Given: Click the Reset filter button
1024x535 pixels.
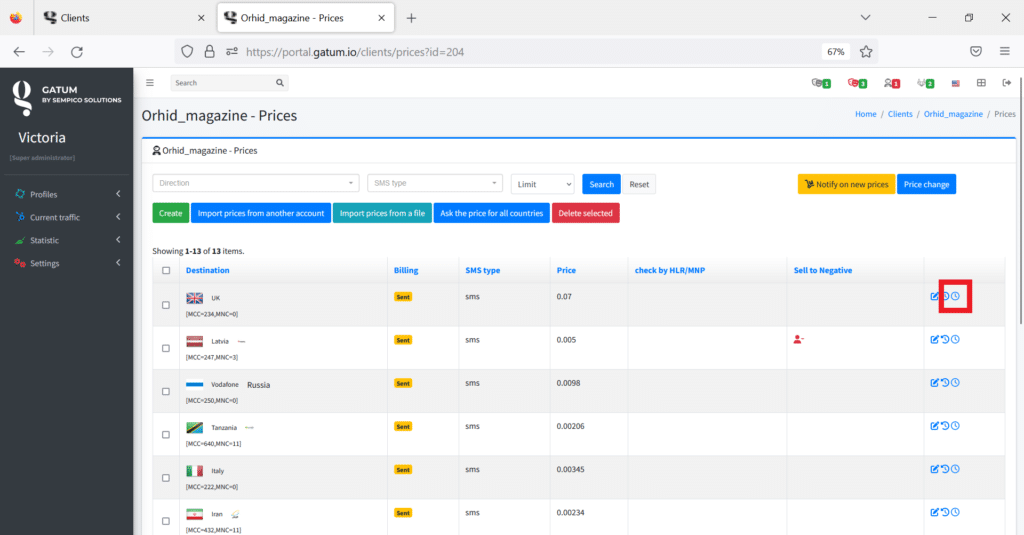Looking at the screenshot, I should point(639,184).
